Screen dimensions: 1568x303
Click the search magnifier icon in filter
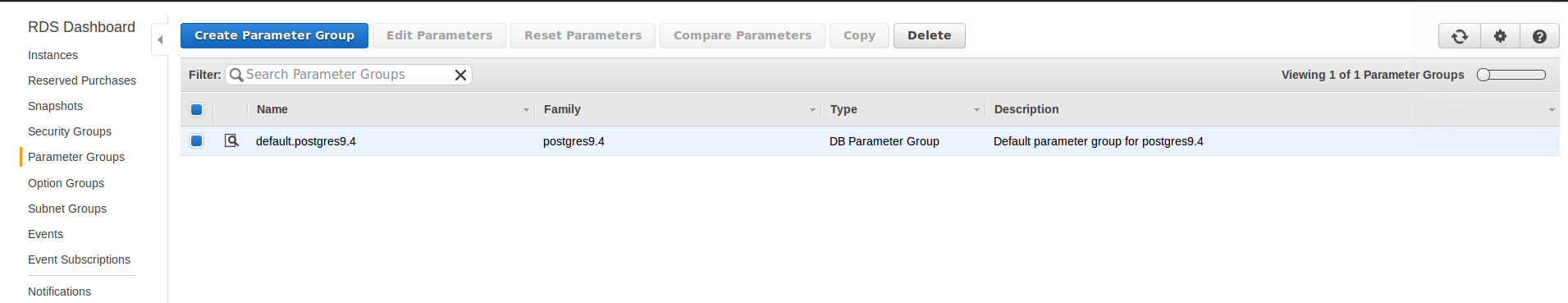[x=236, y=75]
